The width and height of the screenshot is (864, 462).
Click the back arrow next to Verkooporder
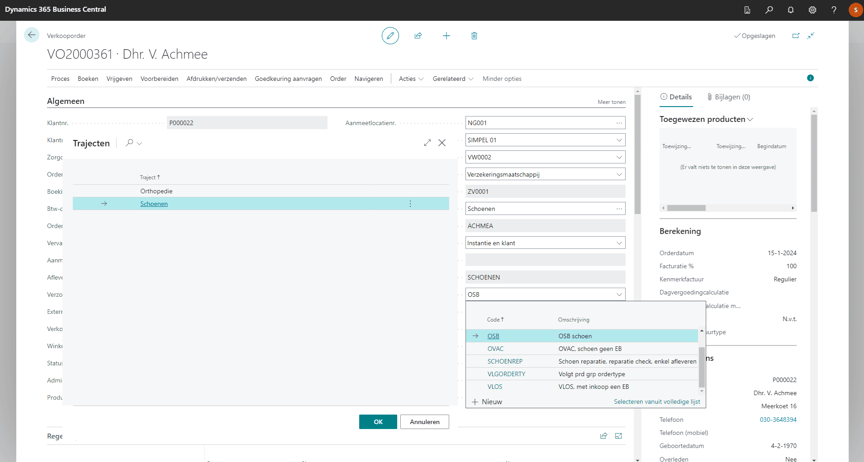click(x=31, y=35)
